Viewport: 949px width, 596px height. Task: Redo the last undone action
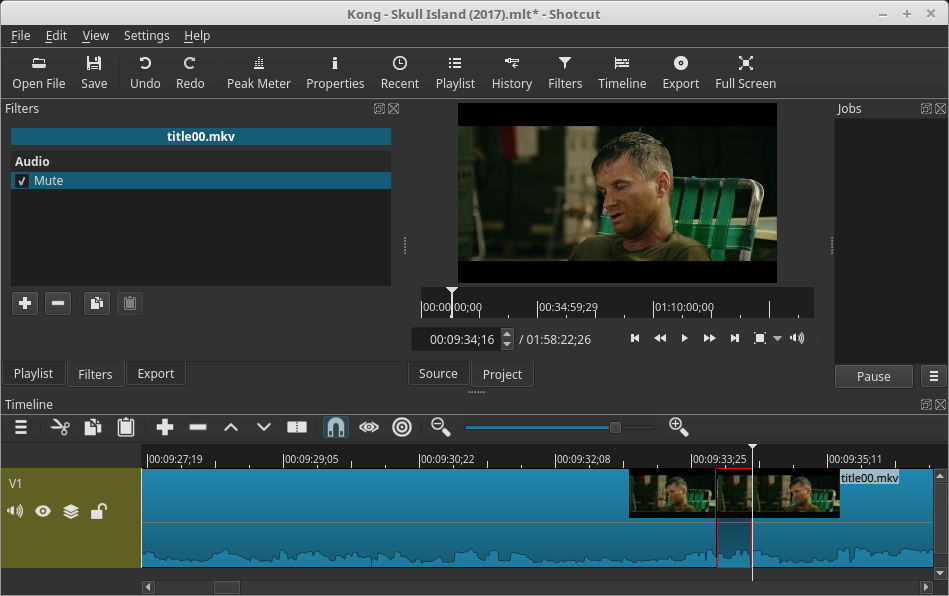click(x=190, y=73)
